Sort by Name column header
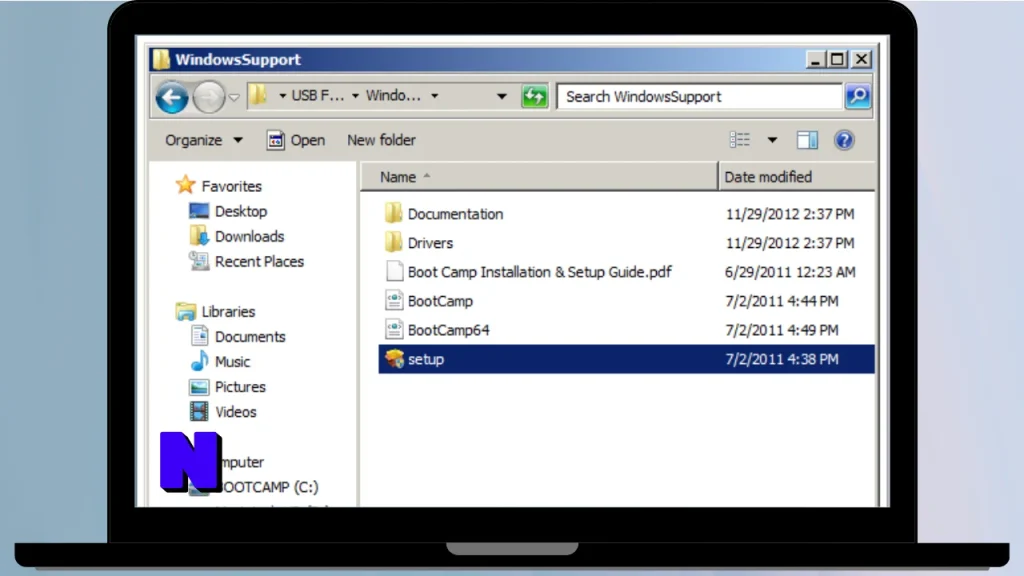 539,177
